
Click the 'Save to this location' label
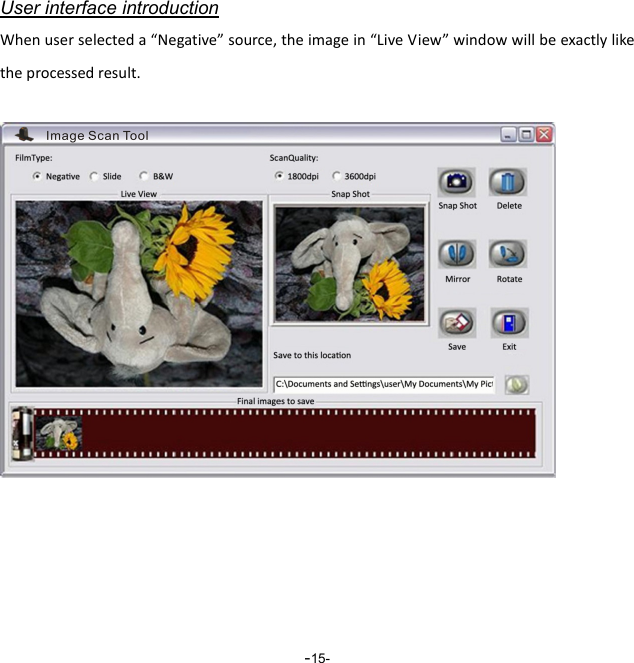point(312,355)
